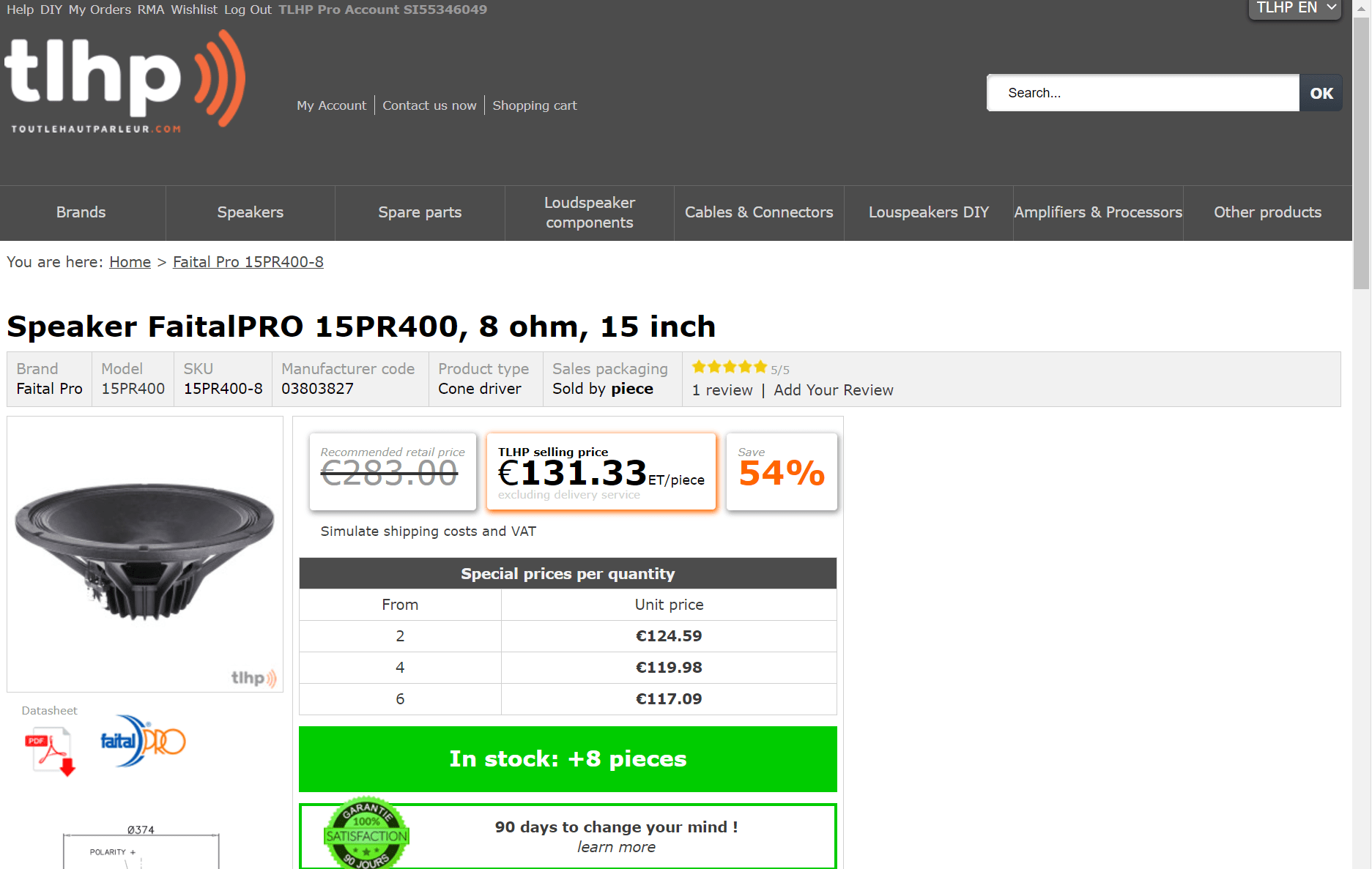Open the Louspeakers DIY menu
The width and height of the screenshot is (1372, 869).
[929, 212]
